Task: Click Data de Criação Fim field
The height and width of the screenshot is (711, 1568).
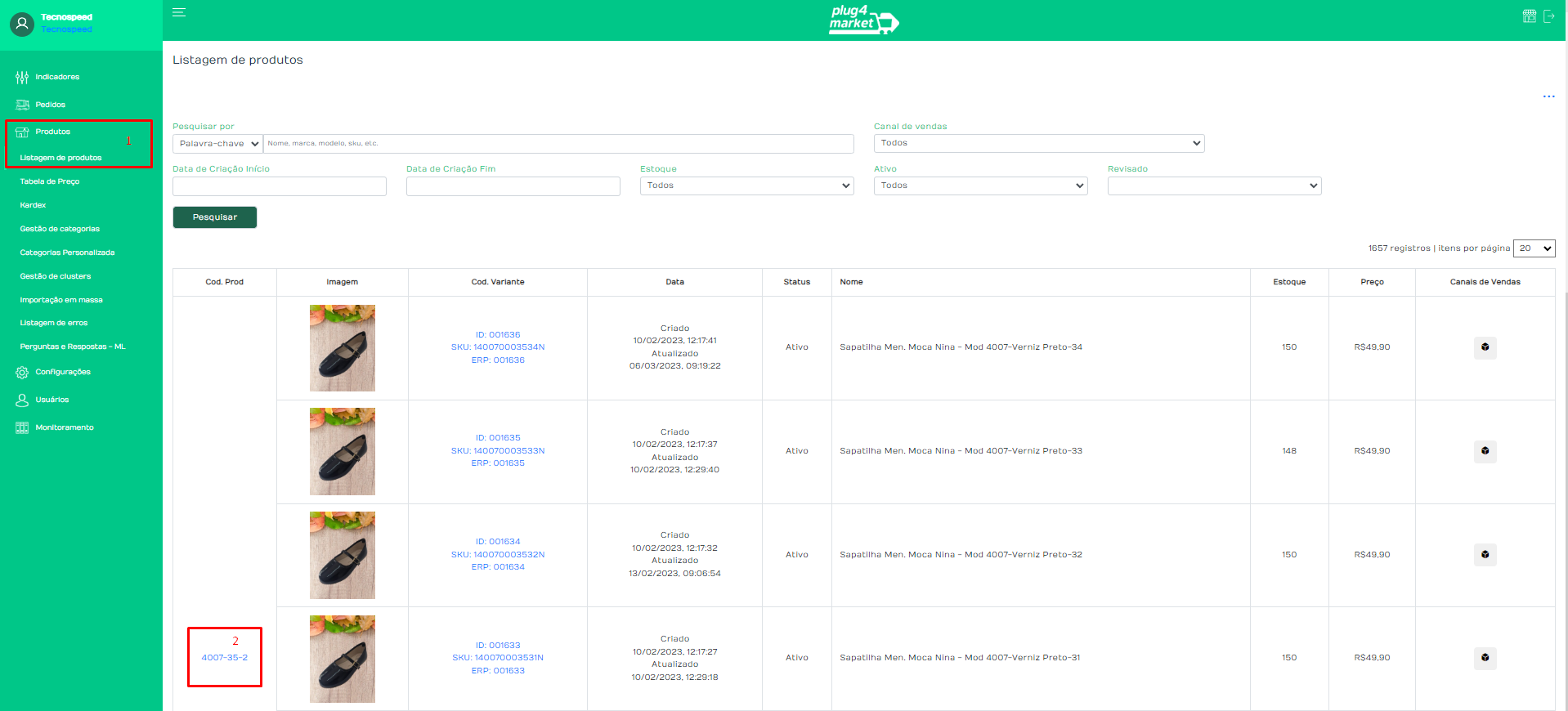Action: pos(513,186)
